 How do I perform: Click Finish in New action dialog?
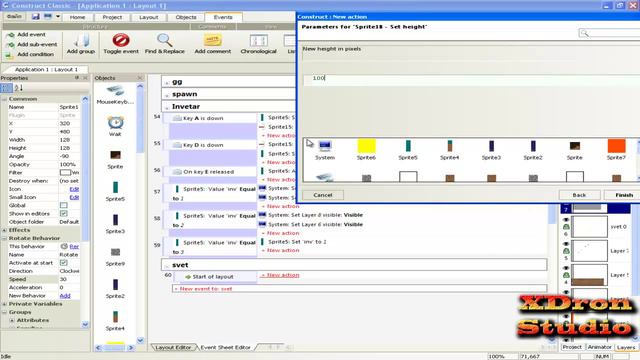point(623,195)
